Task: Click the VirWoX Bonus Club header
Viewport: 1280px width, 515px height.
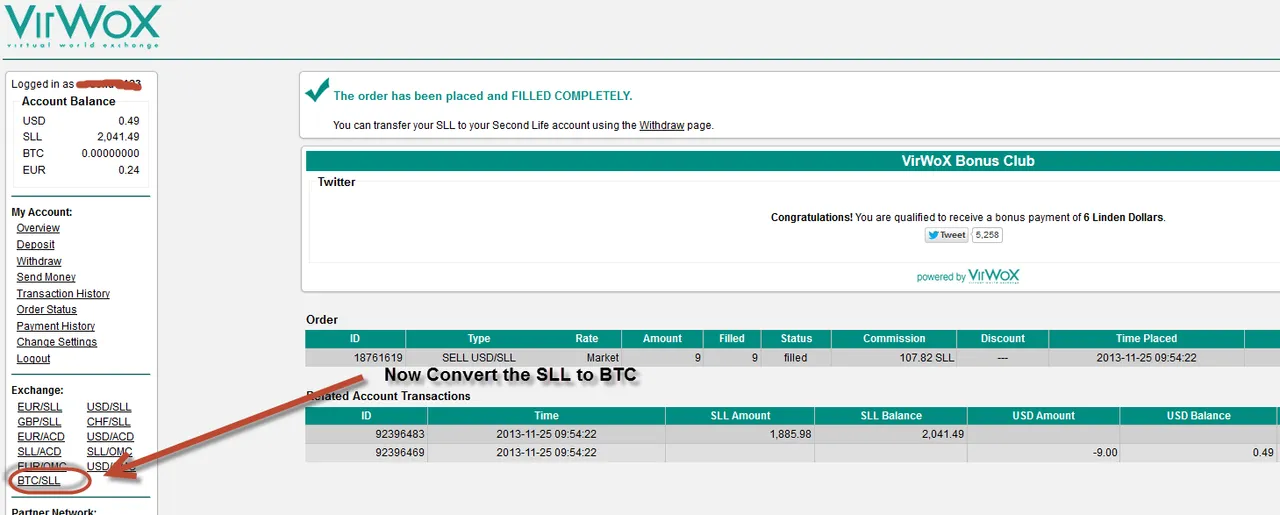Action: point(968,161)
